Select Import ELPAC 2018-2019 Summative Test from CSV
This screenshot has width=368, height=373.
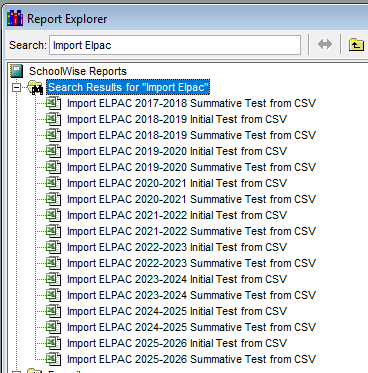pyautogui.click(x=191, y=135)
